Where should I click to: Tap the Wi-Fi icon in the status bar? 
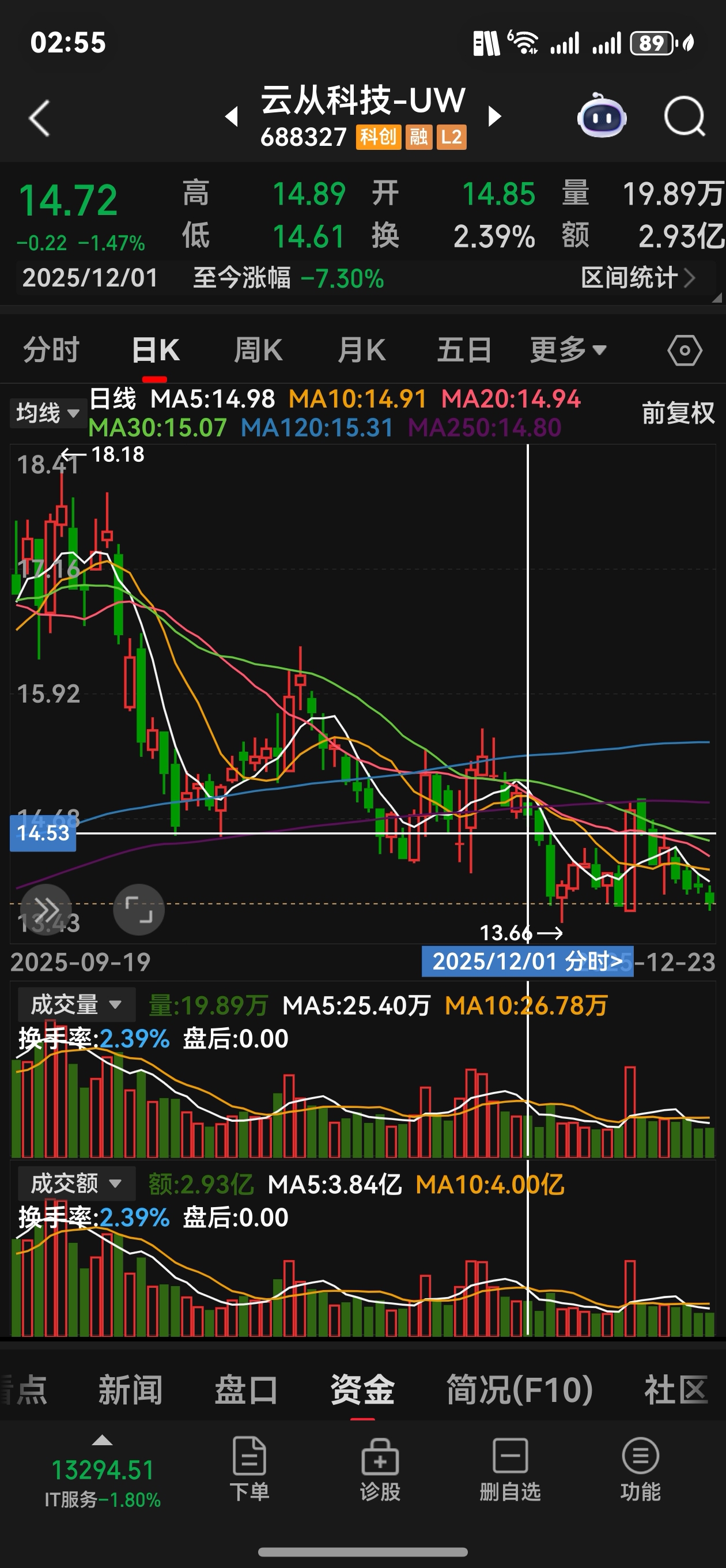(x=523, y=43)
